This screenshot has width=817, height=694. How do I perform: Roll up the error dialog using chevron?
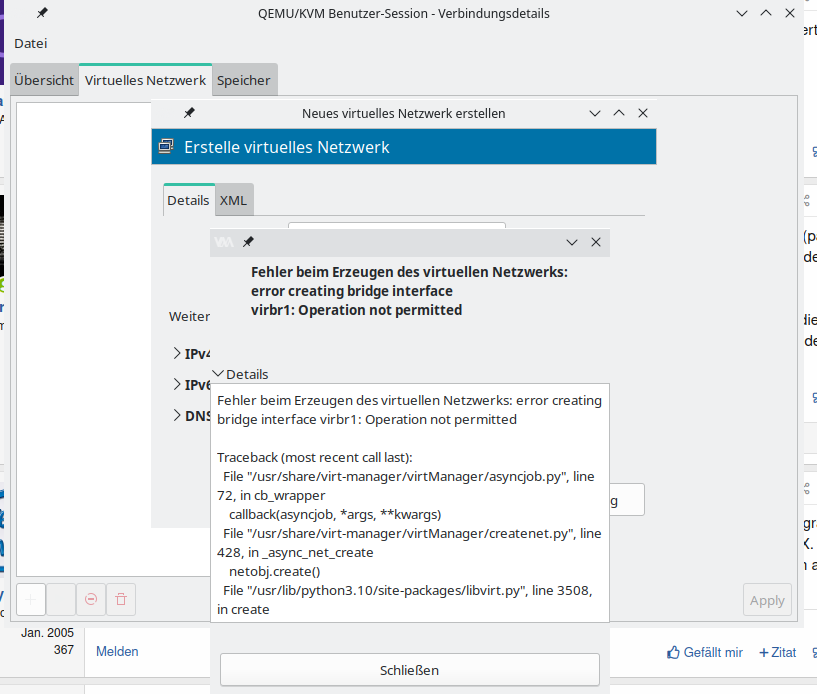tap(572, 242)
